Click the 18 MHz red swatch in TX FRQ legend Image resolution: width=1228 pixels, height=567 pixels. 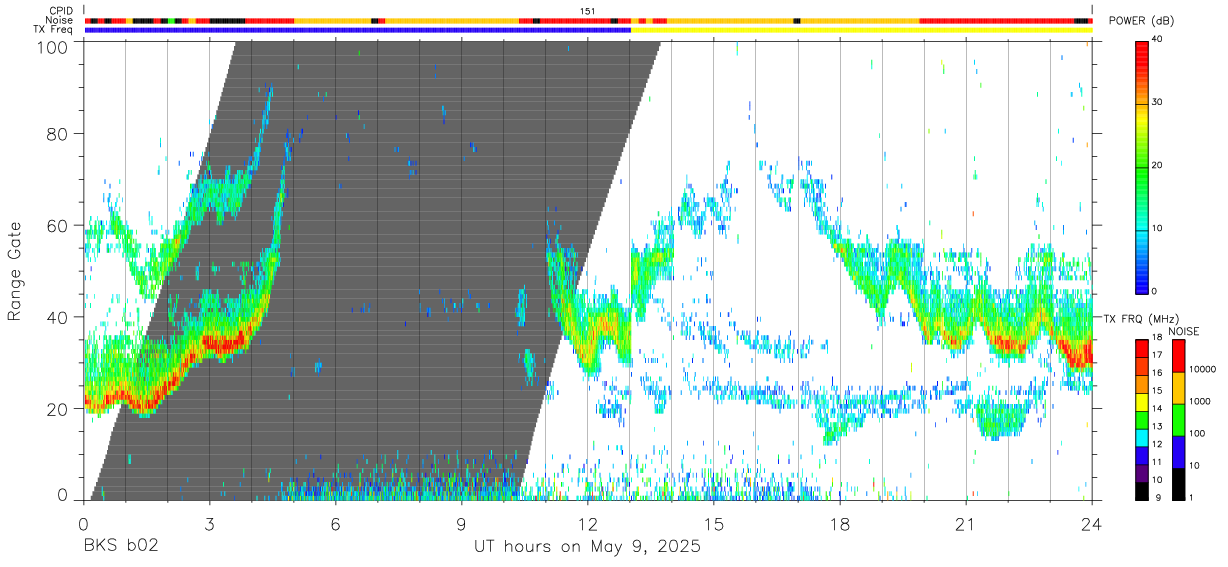pos(1142,348)
